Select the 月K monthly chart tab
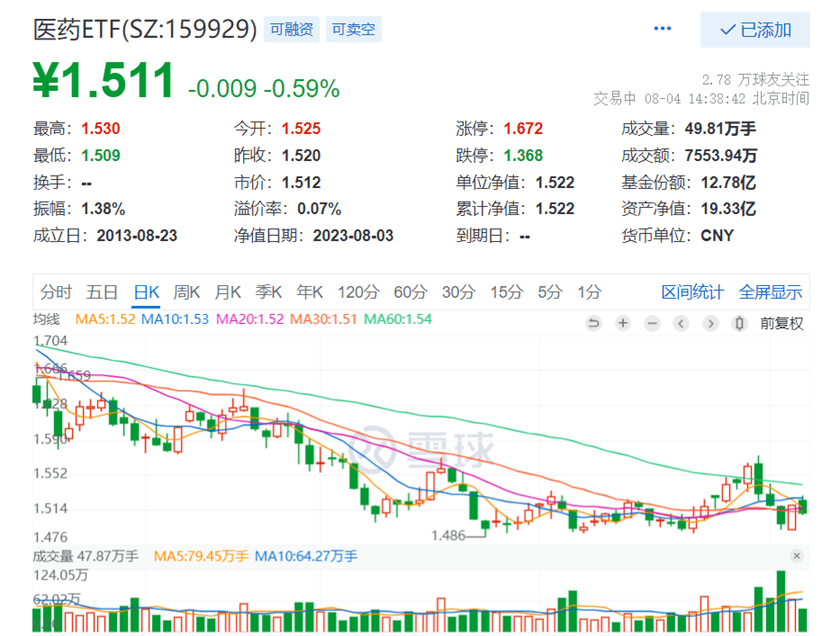Image resolution: width=831 pixels, height=636 pixels. click(229, 292)
